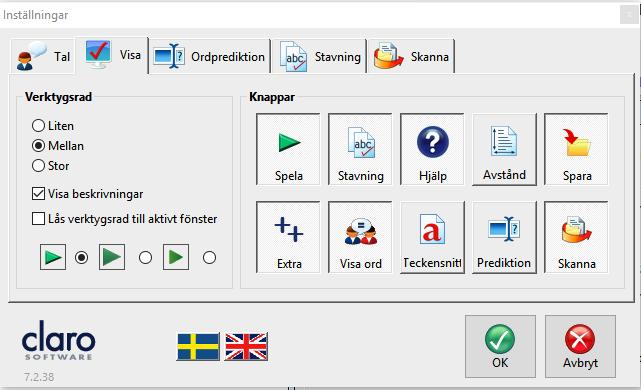Image resolution: width=641 pixels, height=390 pixels.
Task: Go to the Ordprediktion tab
Action: [x=209, y=56]
